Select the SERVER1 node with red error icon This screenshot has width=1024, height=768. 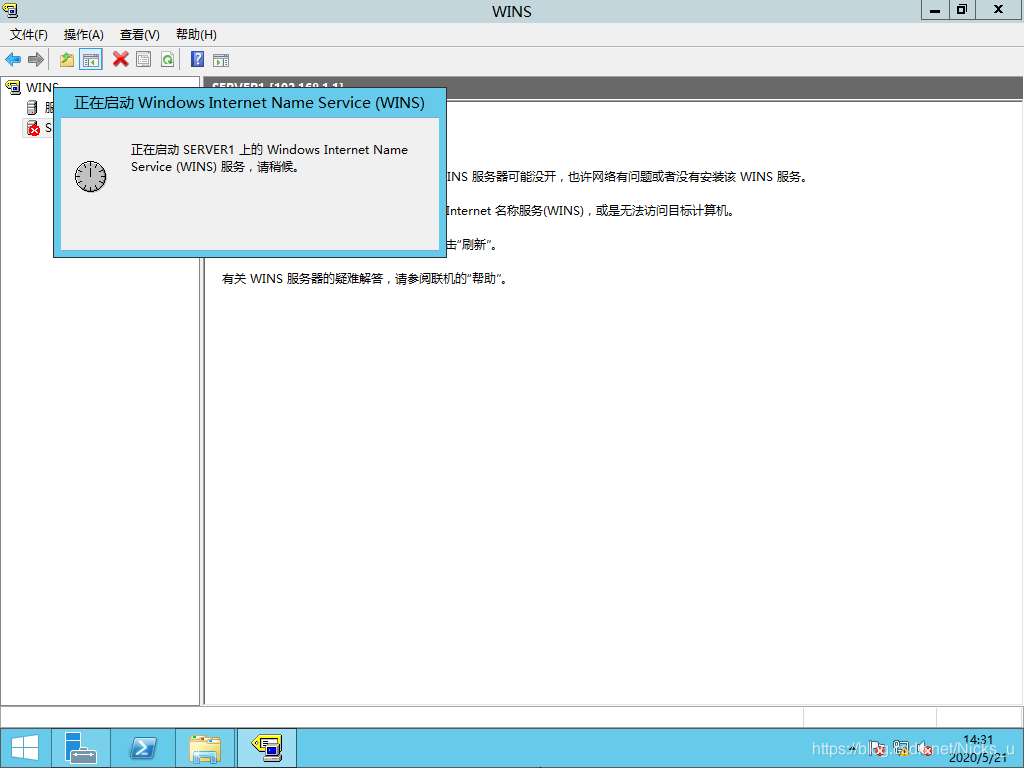tap(37, 127)
